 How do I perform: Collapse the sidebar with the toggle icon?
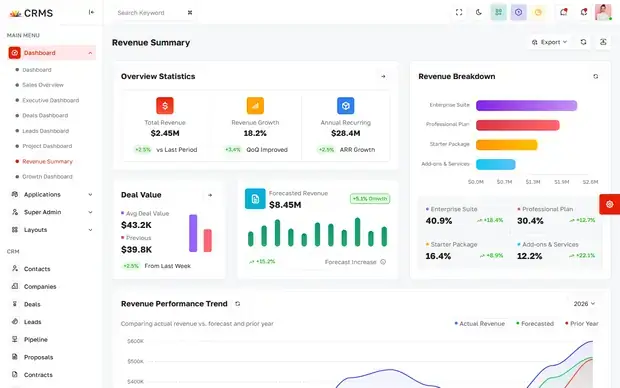pyautogui.click(x=91, y=12)
